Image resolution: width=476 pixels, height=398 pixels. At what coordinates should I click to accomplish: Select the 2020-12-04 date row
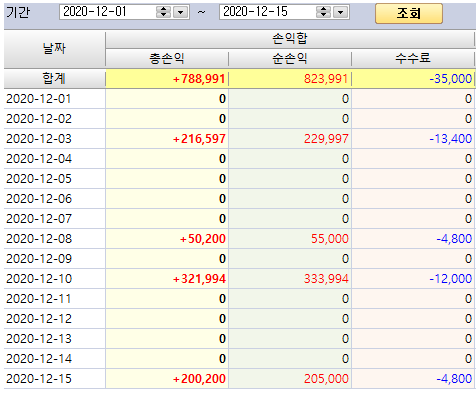pos(54,159)
